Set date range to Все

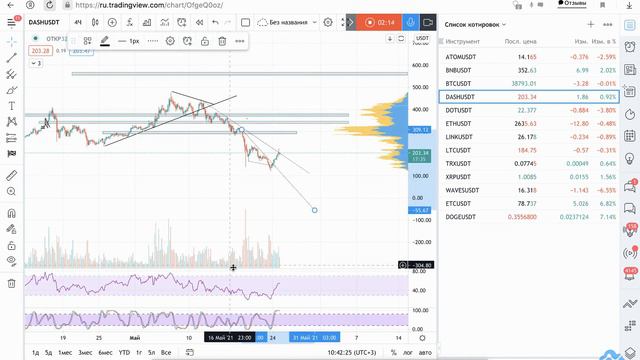166,352
